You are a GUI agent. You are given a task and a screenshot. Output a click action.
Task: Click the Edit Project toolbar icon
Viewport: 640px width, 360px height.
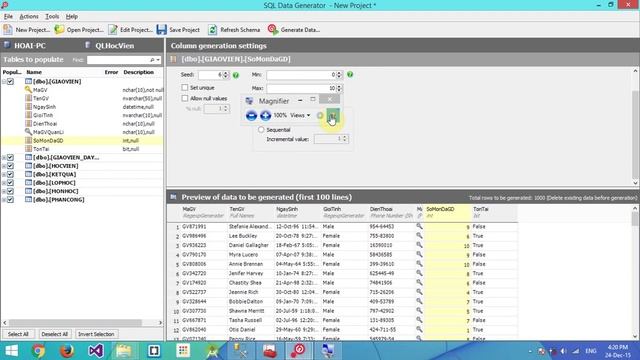coord(113,29)
